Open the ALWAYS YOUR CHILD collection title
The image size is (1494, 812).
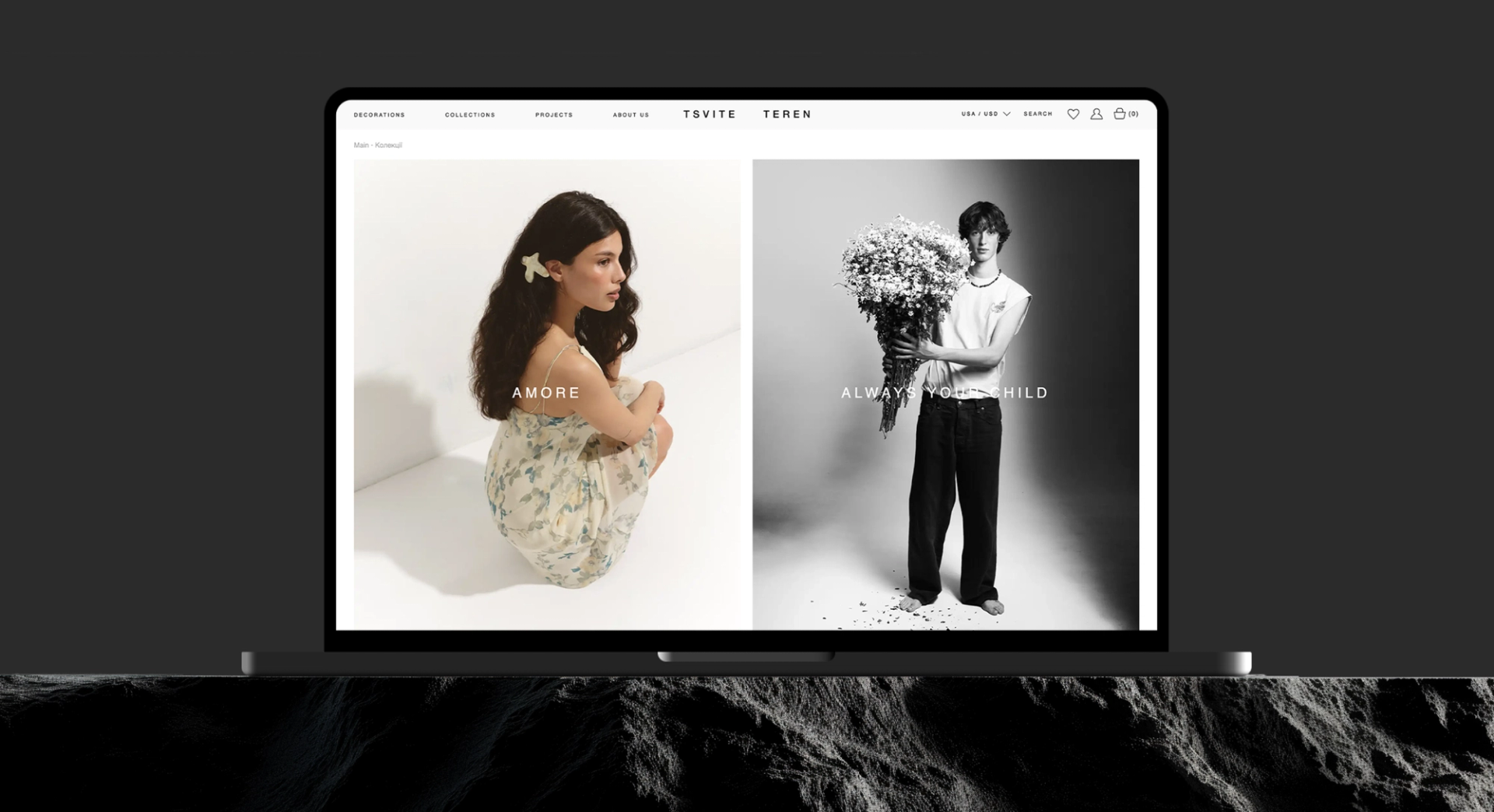pos(945,393)
